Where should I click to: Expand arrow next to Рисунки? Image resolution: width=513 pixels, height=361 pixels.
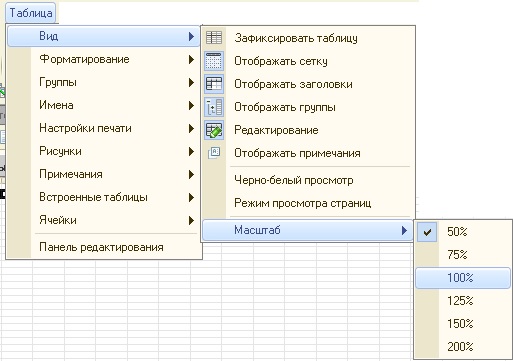click(x=191, y=151)
